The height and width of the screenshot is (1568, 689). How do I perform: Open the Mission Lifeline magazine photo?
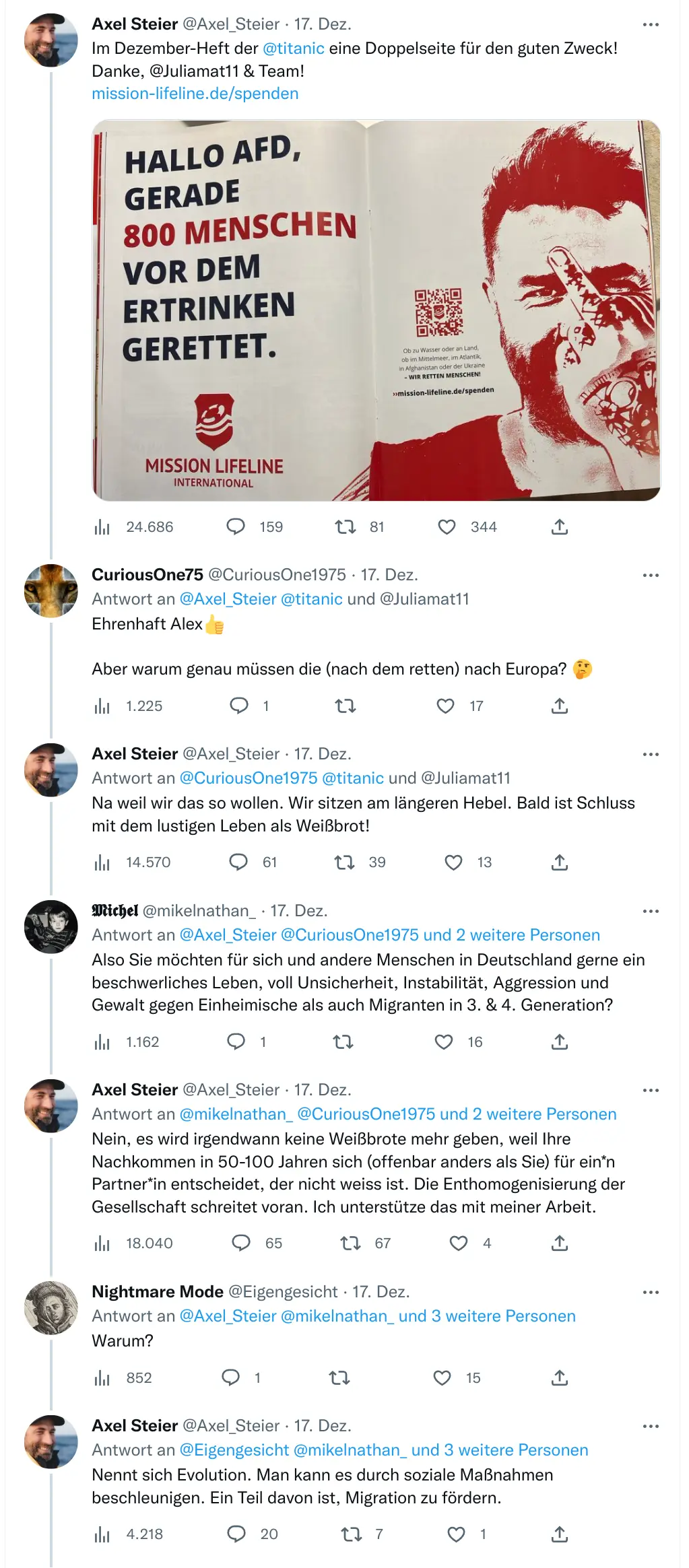[x=376, y=310]
